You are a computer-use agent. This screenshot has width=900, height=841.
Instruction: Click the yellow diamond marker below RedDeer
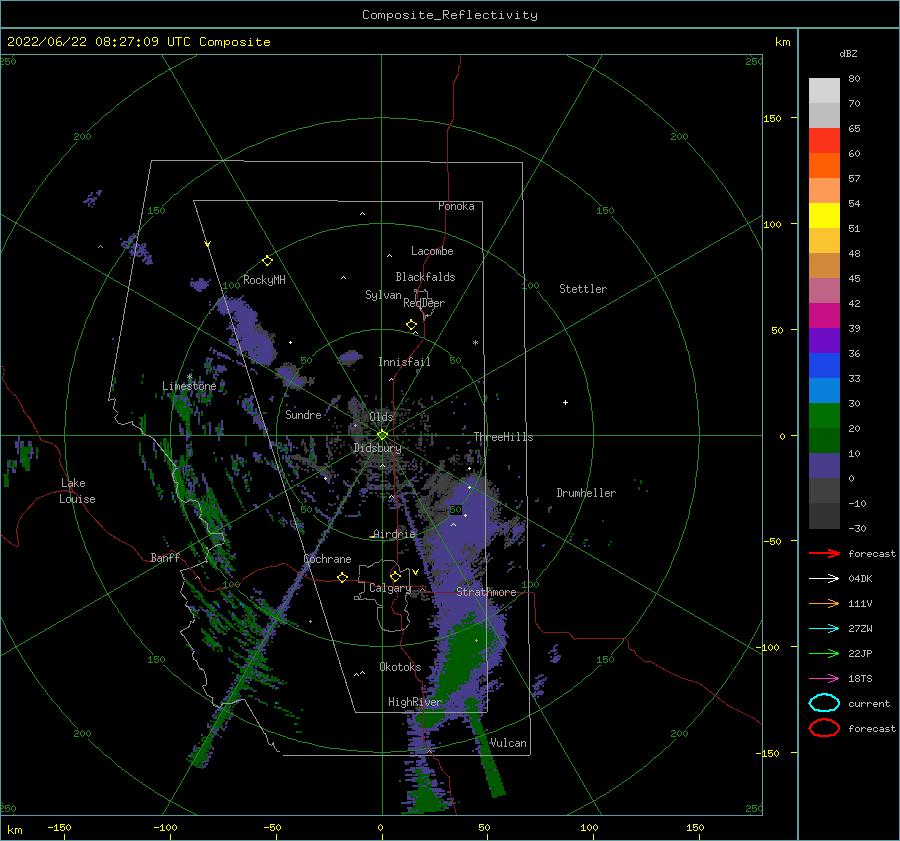pyautogui.click(x=411, y=325)
